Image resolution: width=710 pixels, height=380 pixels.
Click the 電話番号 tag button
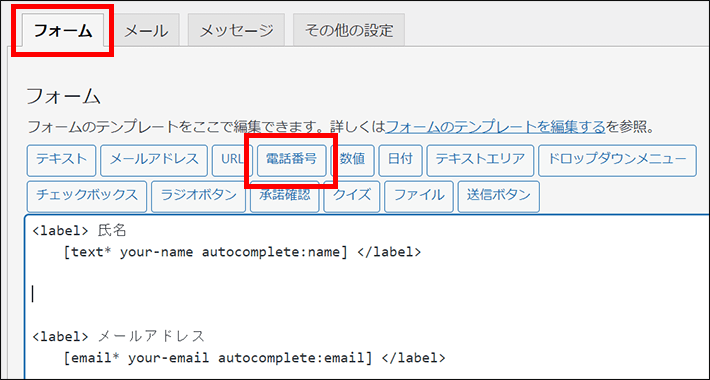coord(291,160)
